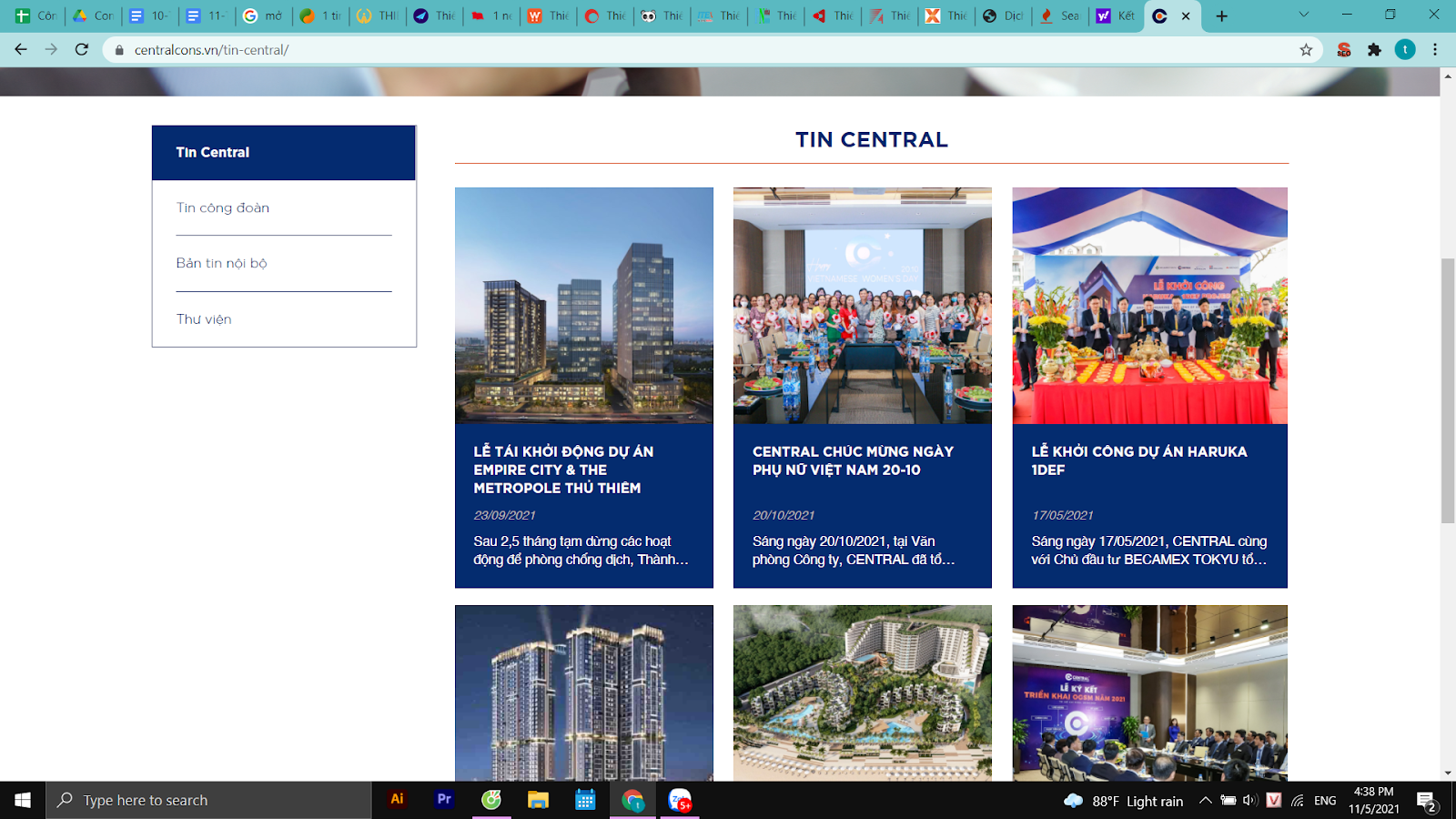Screen dimensions: 1456x819
Task: Open 'Lễ tái khởi động dự án Empire City' title
Action: pyautogui.click(x=563, y=470)
